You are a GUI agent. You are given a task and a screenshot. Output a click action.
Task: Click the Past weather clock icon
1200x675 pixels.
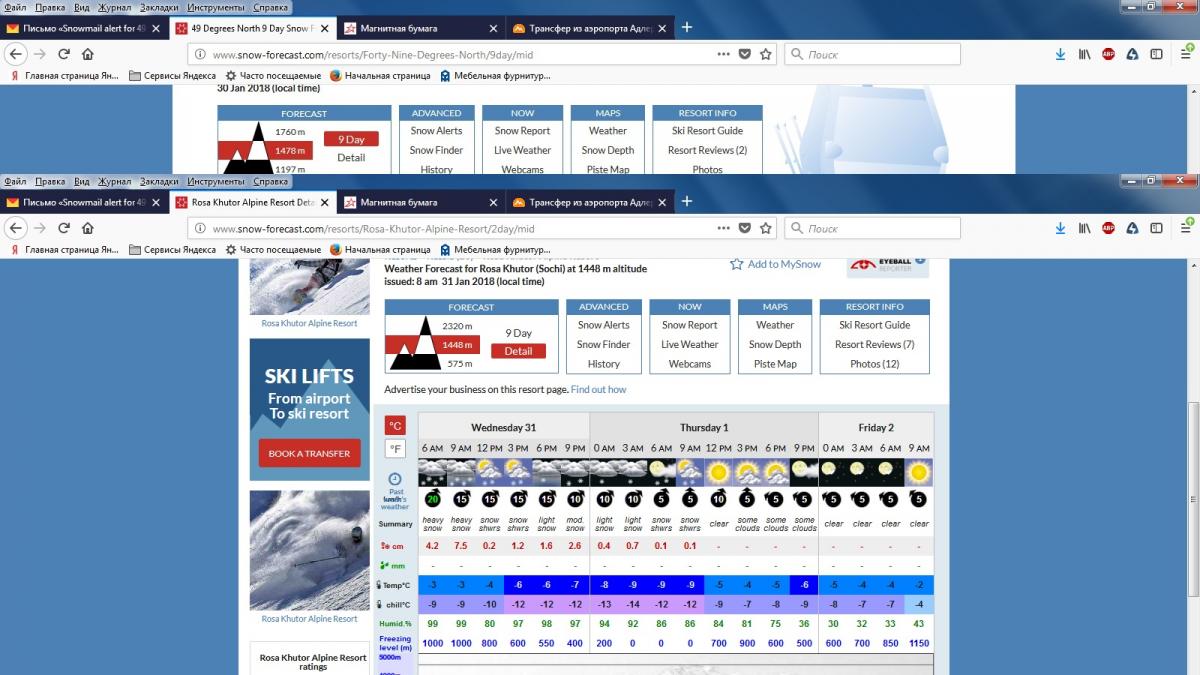tap(395, 479)
